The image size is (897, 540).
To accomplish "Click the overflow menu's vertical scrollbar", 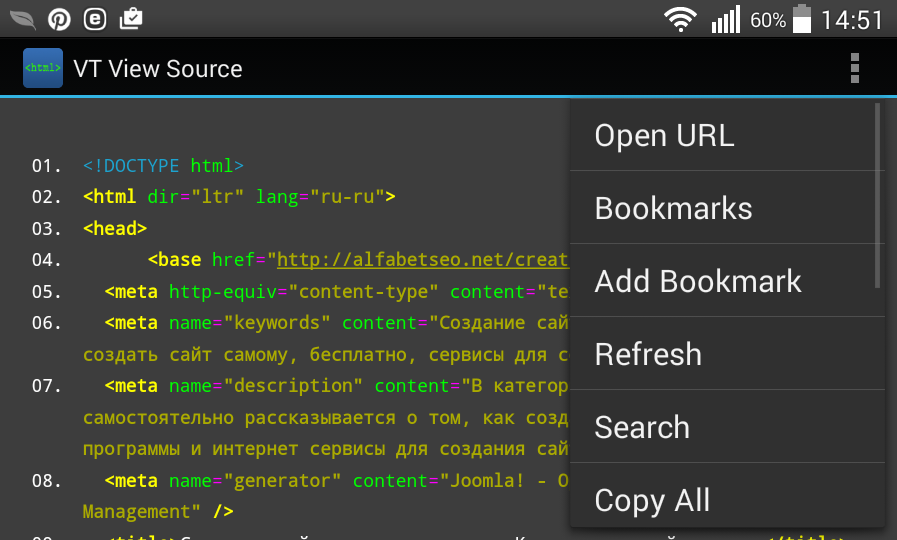I will point(877,195).
